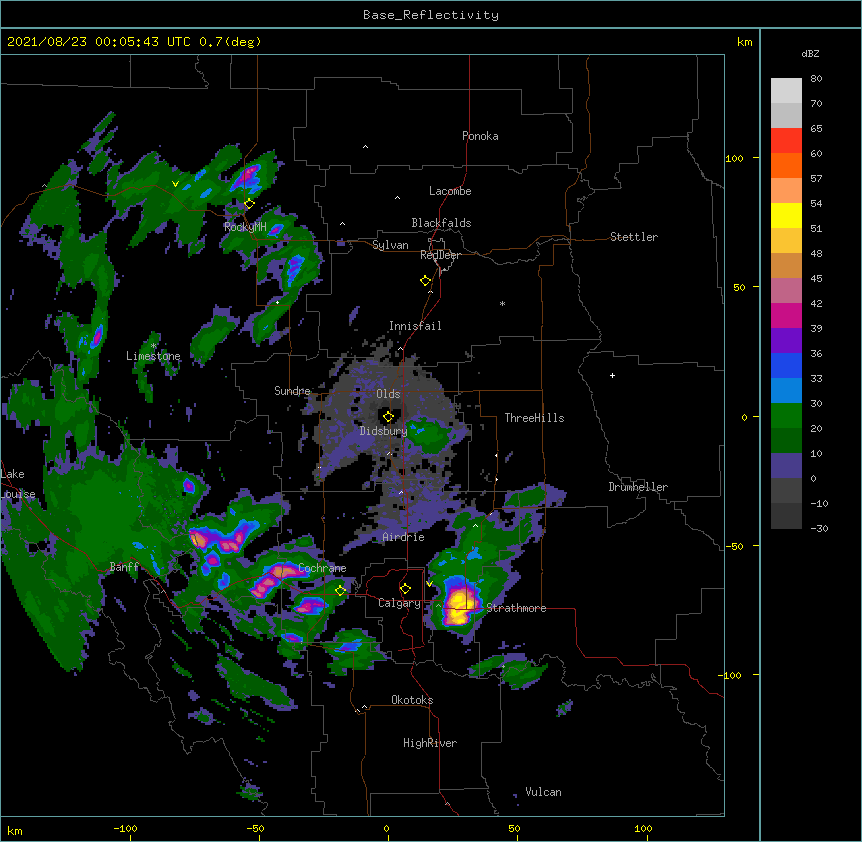The width and height of the screenshot is (862, 842).
Task: Click the dBZ legend heading
Action: 810,53
